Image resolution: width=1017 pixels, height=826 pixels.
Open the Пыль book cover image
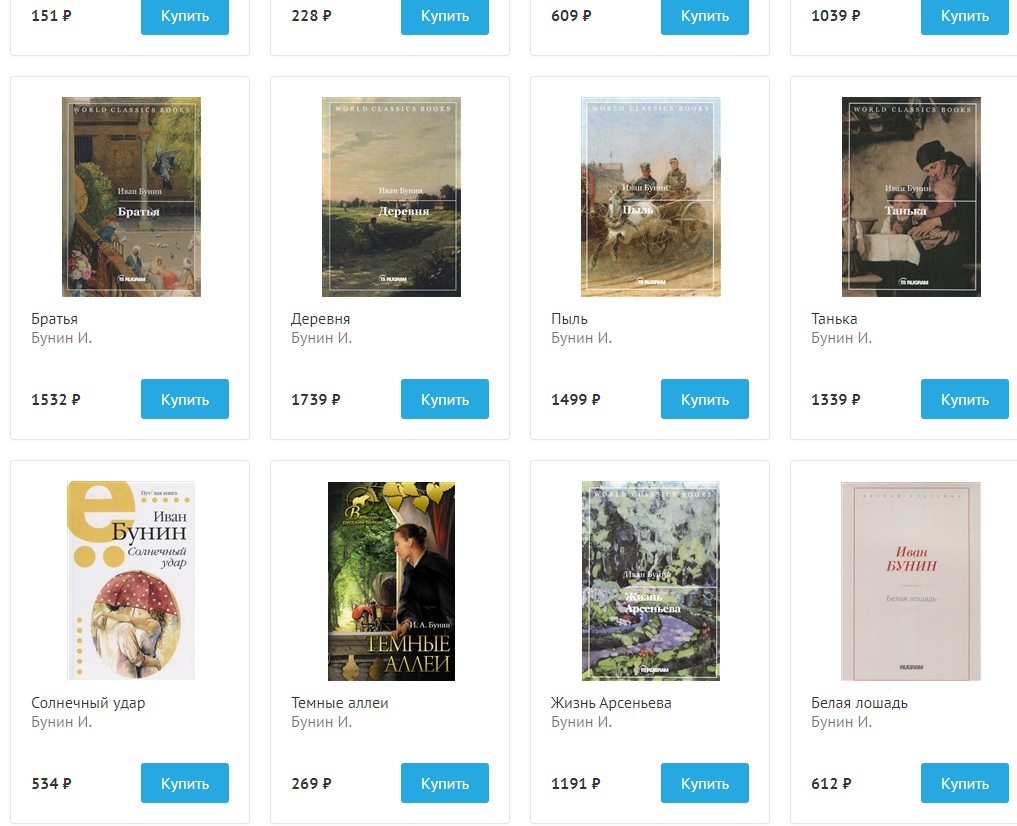pos(651,197)
